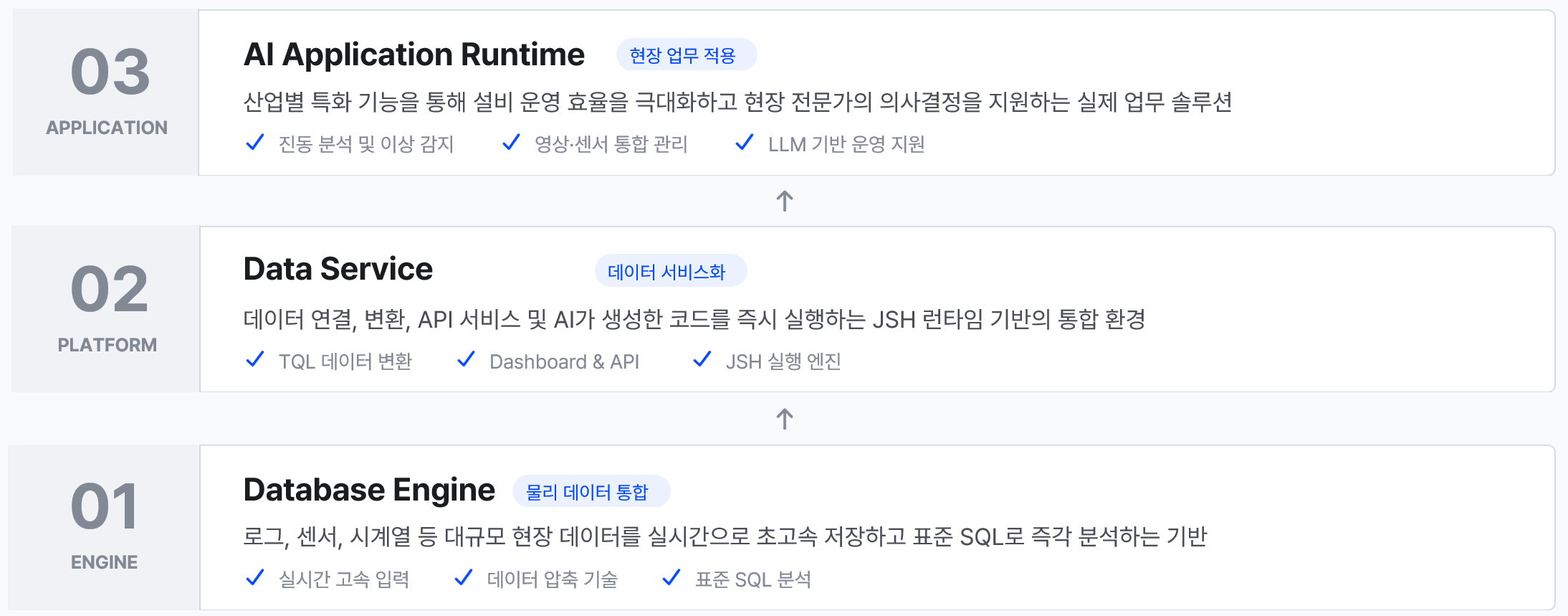Screen dimensions: 1568x616
Task: Select the 물리 데이터 통합 badge
Action: pyautogui.click(x=591, y=491)
